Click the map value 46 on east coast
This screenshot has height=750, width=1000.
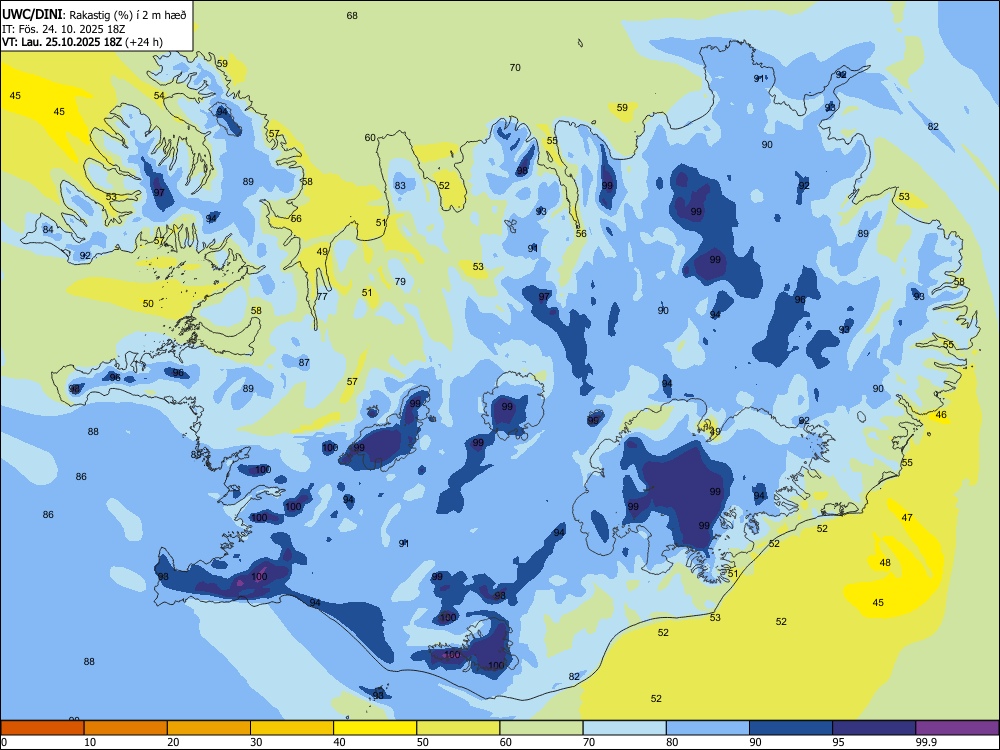click(941, 415)
